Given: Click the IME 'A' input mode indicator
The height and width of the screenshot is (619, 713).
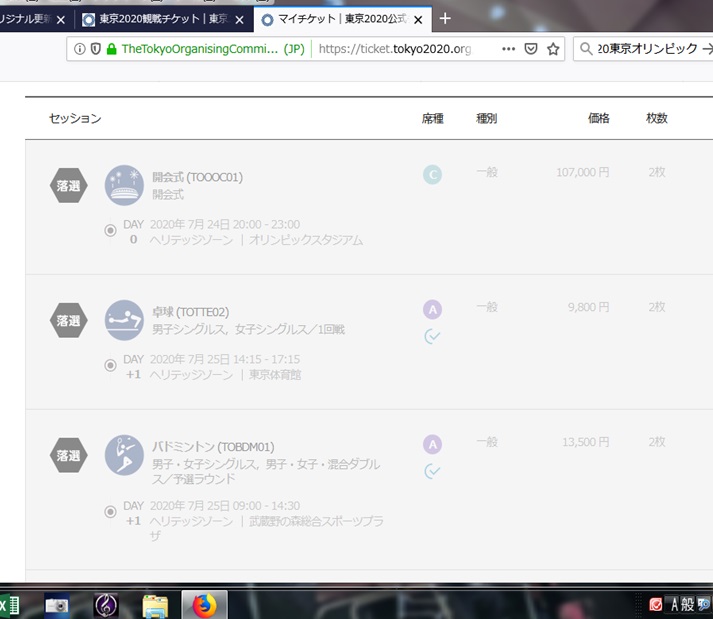Looking at the screenshot, I should click(x=675, y=604).
